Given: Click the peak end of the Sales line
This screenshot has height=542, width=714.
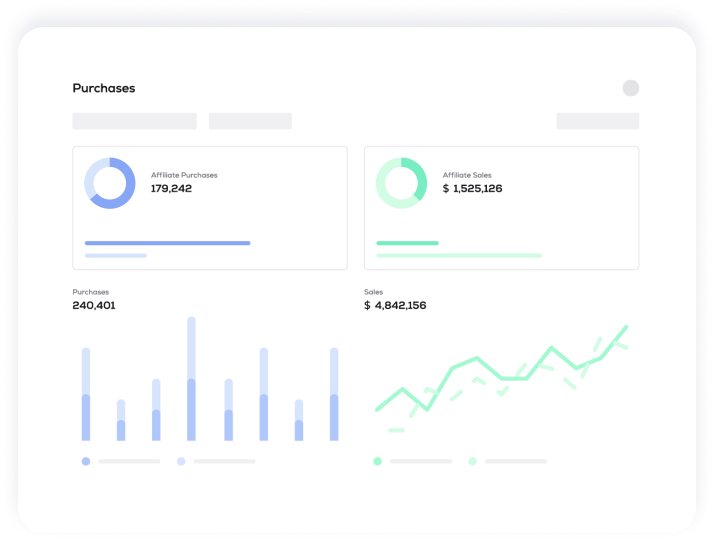Looking at the screenshot, I should pyautogui.click(x=626, y=327).
